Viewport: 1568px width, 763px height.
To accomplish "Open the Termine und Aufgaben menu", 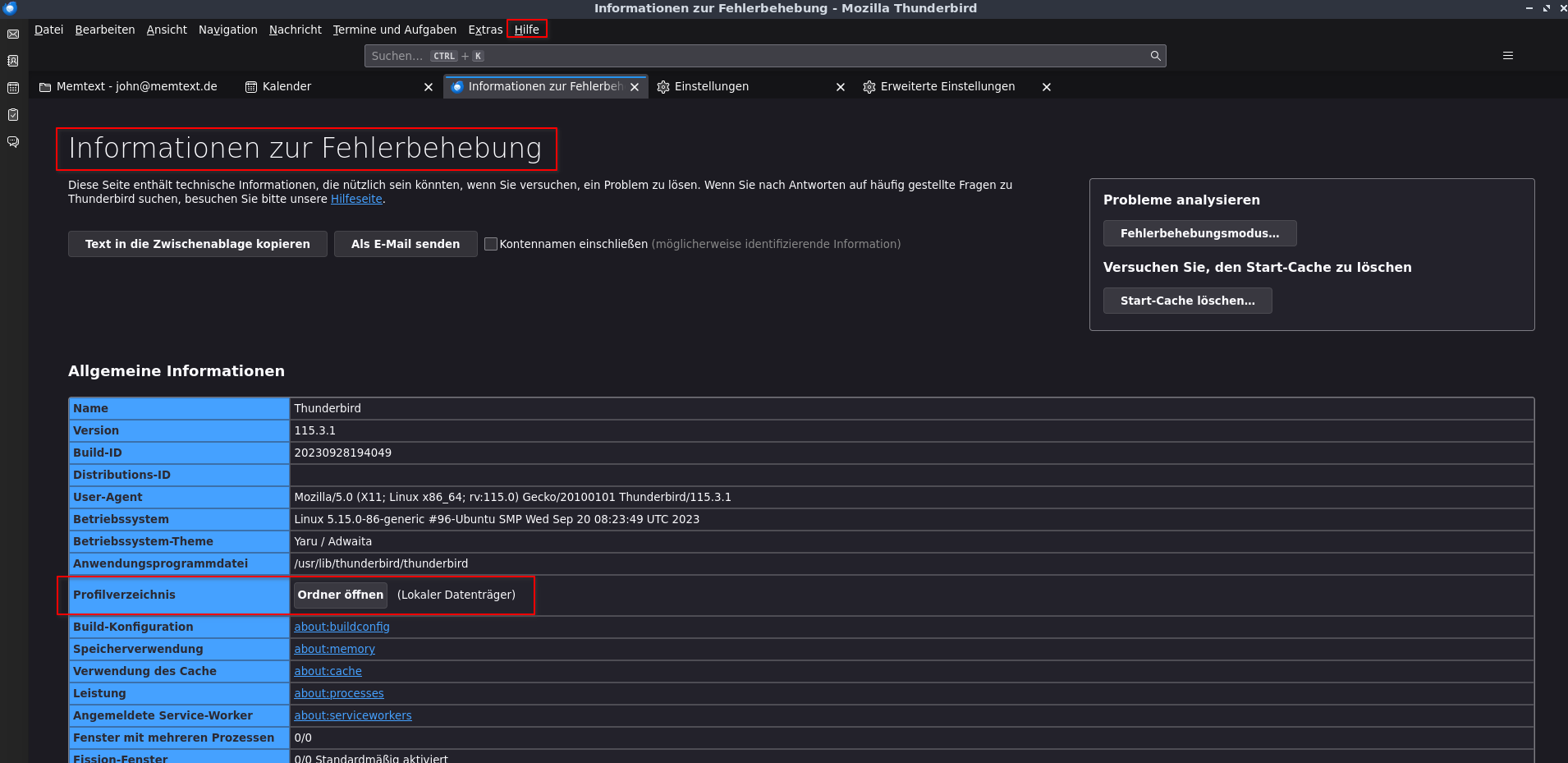I will (395, 30).
